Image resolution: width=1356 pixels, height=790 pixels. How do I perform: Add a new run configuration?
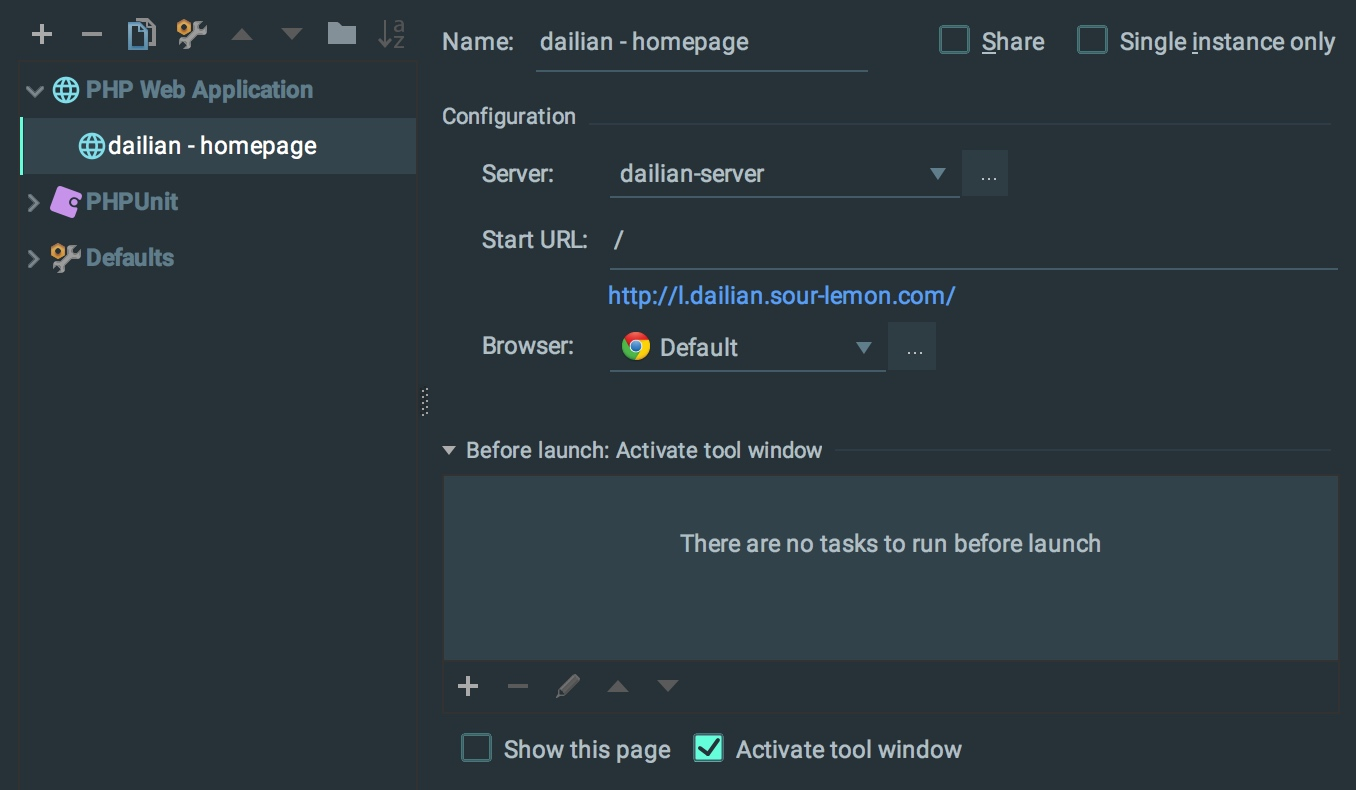(x=42, y=35)
